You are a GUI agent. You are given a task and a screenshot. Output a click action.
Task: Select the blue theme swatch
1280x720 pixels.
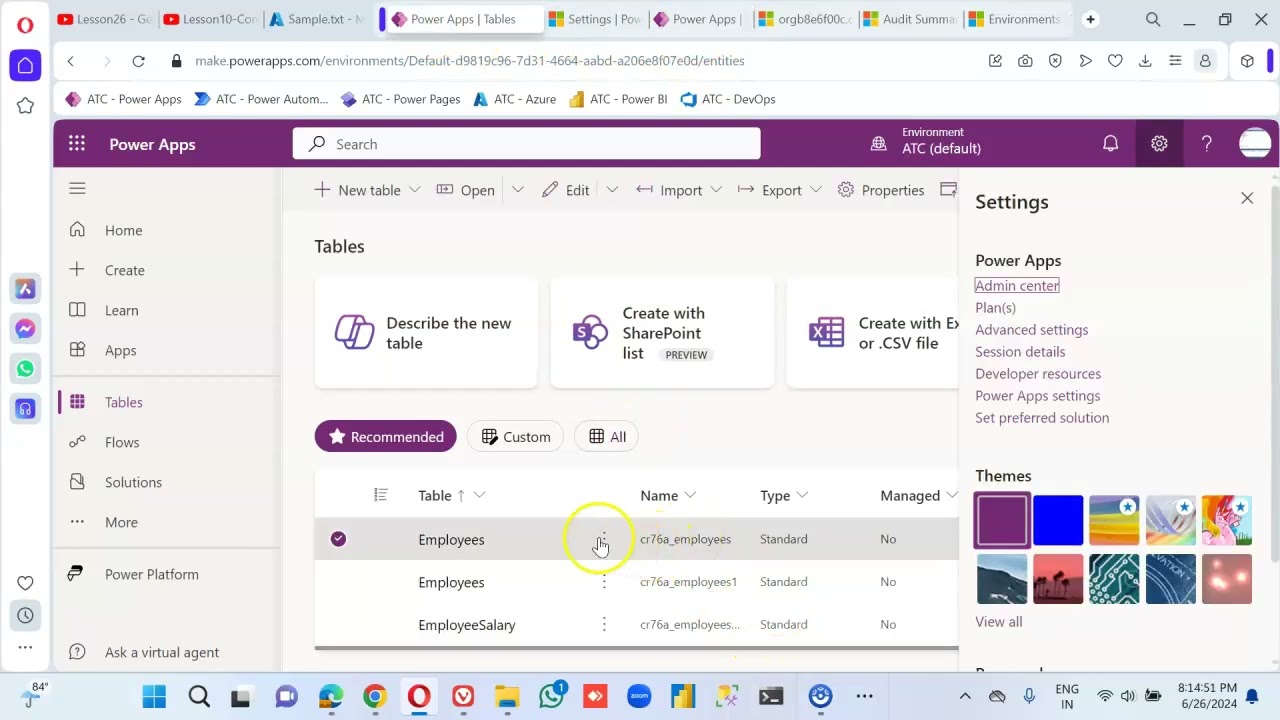click(x=1058, y=521)
